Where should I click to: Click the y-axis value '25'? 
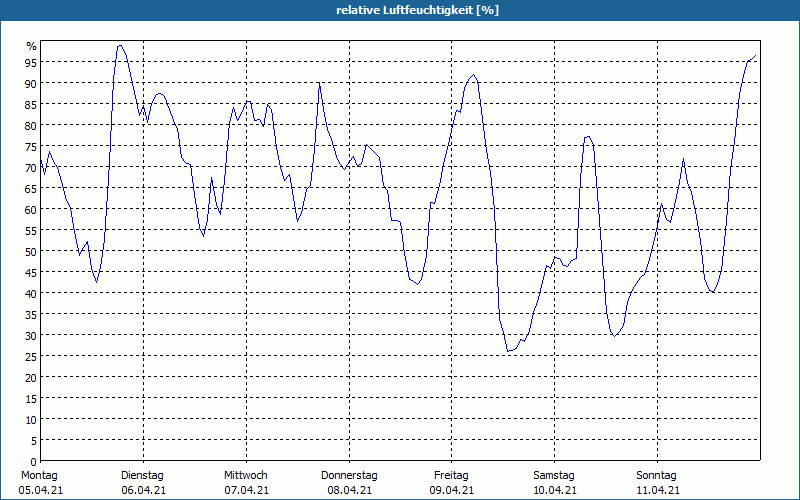pos(31,356)
